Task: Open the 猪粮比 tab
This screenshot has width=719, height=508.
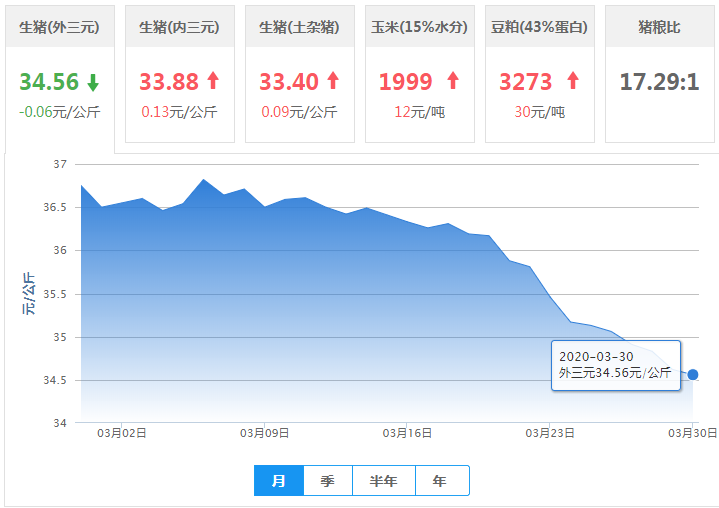Action: 659,26
